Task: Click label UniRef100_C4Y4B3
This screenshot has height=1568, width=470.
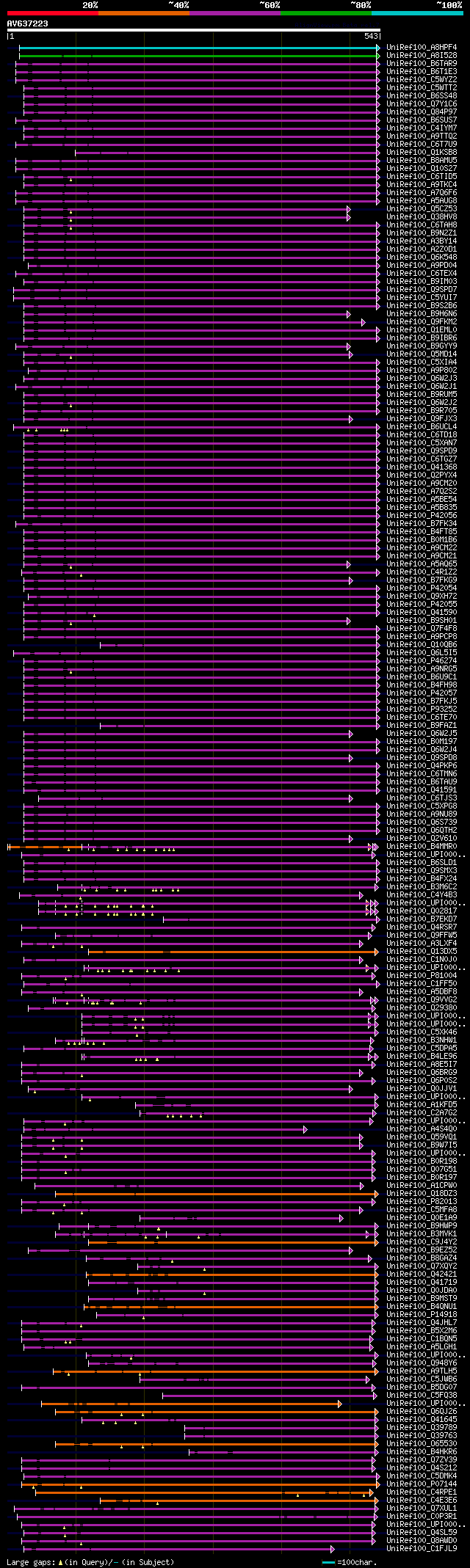Action: pyautogui.click(x=422, y=895)
